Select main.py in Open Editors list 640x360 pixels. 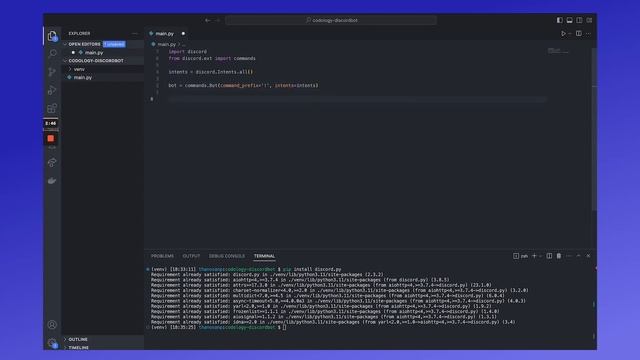[x=94, y=53]
